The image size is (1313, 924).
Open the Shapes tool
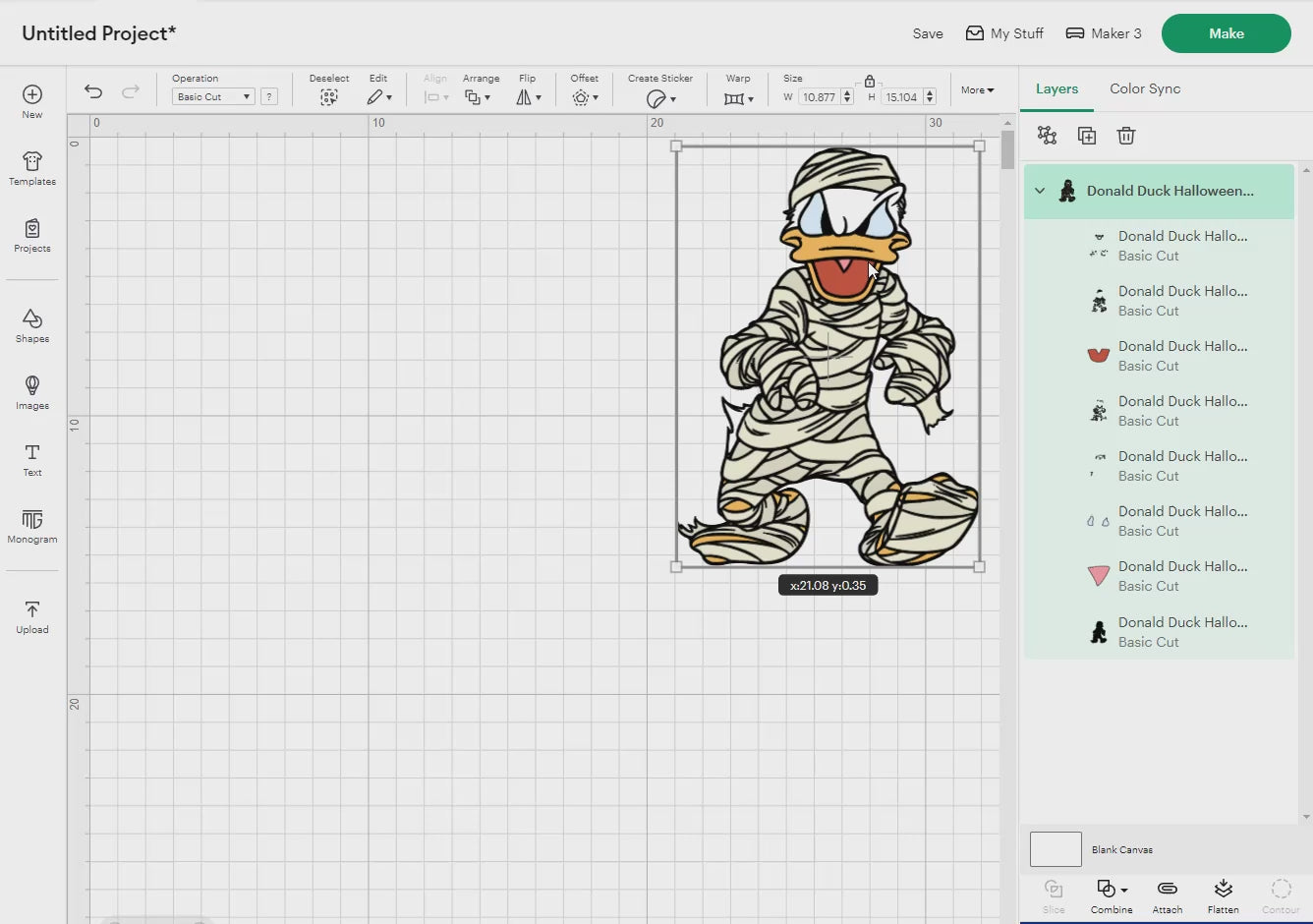pos(32,326)
